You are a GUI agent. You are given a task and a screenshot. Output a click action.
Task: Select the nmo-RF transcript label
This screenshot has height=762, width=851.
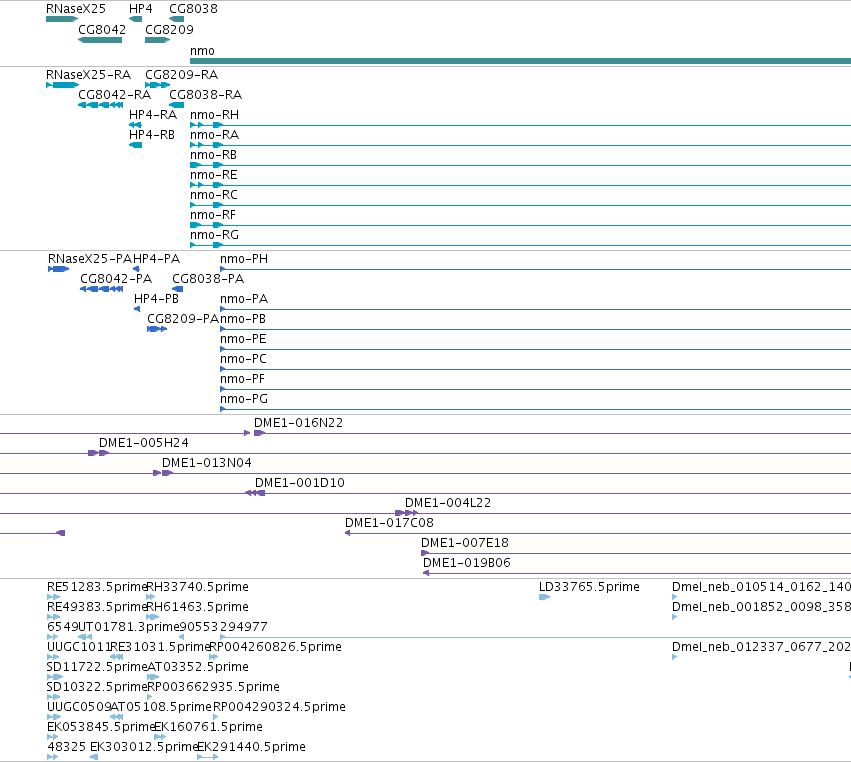tap(213, 215)
